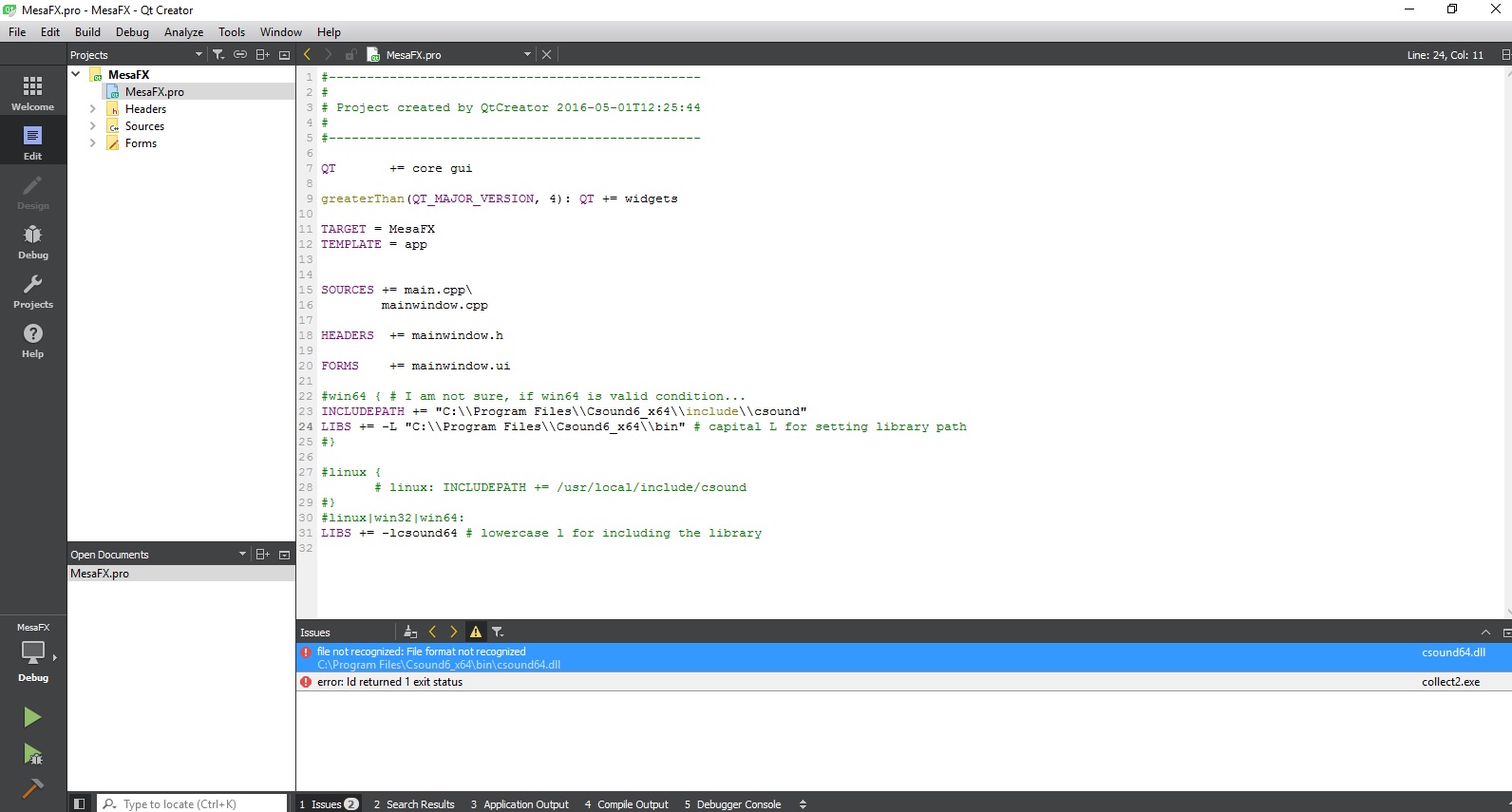Viewport: 1512px width, 812px height.
Task: Open the Tools menu
Action: 232,32
